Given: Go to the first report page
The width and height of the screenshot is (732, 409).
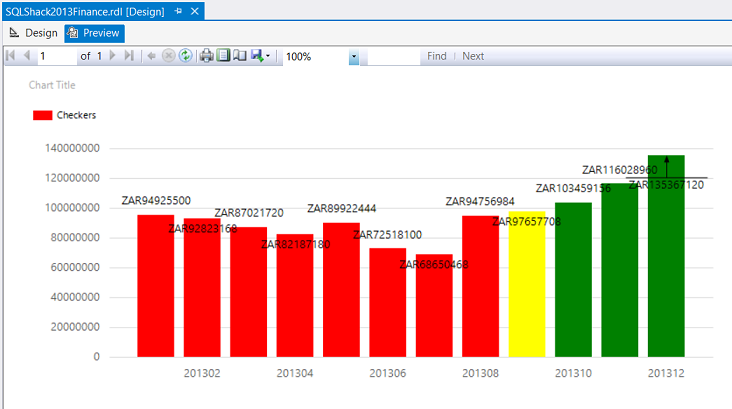Looking at the screenshot, I should coord(11,56).
